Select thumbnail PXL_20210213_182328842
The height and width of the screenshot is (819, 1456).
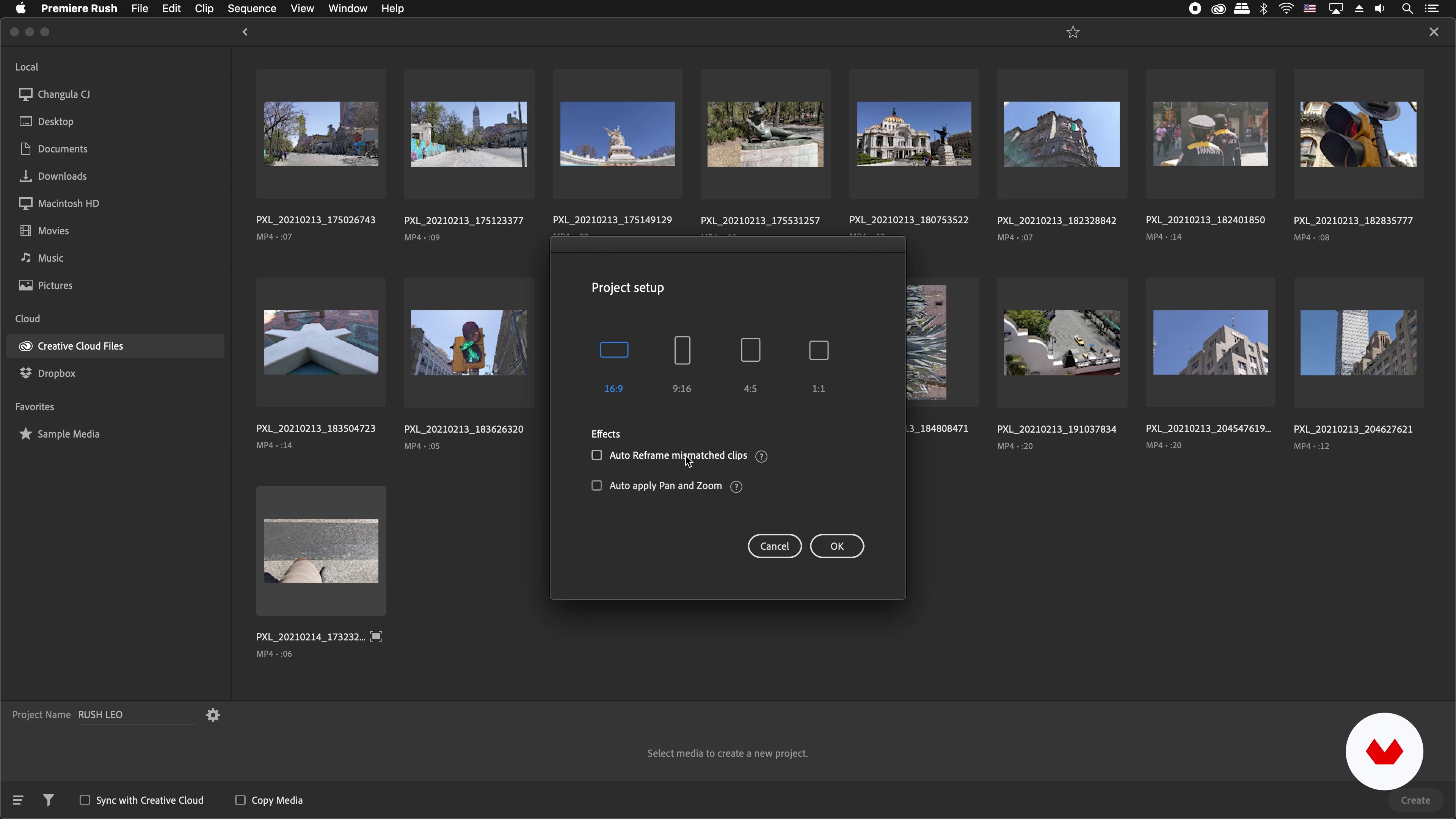pos(1062,134)
